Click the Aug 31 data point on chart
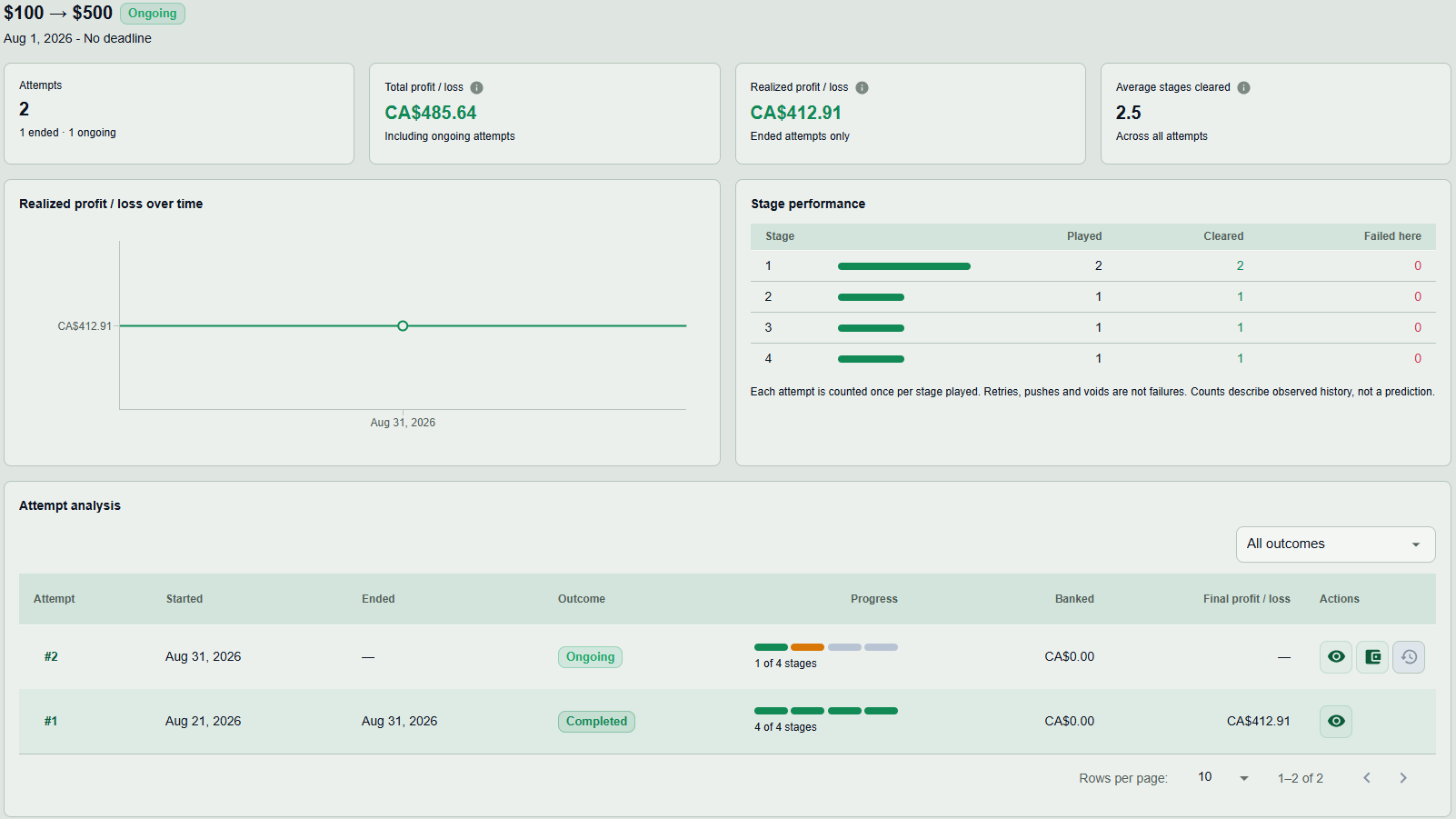The width and height of the screenshot is (1456, 819). [x=403, y=326]
